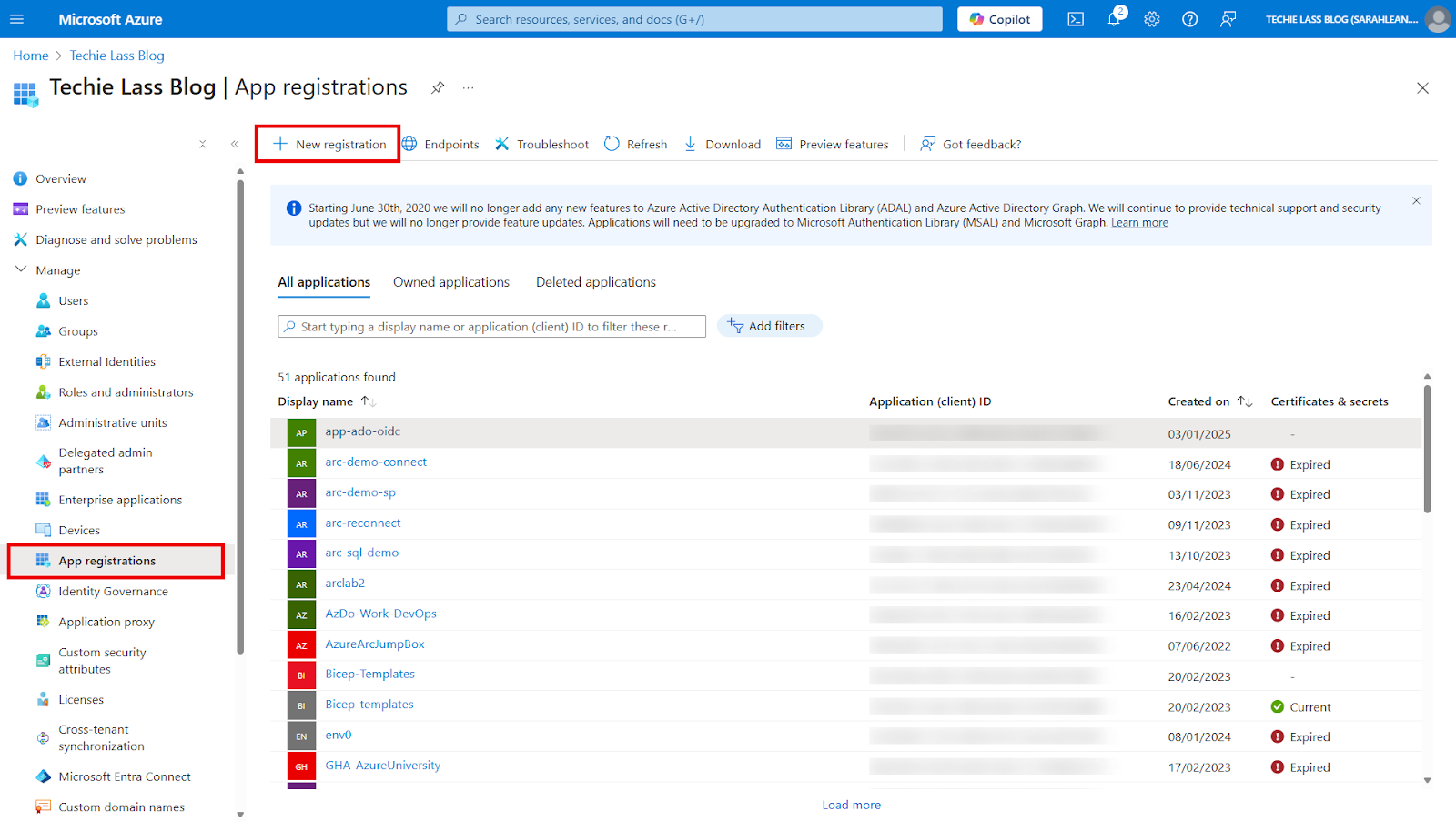Screen dimensions: 1456x822
Task: Focus the display name filter box
Action: (x=491, y=326)
